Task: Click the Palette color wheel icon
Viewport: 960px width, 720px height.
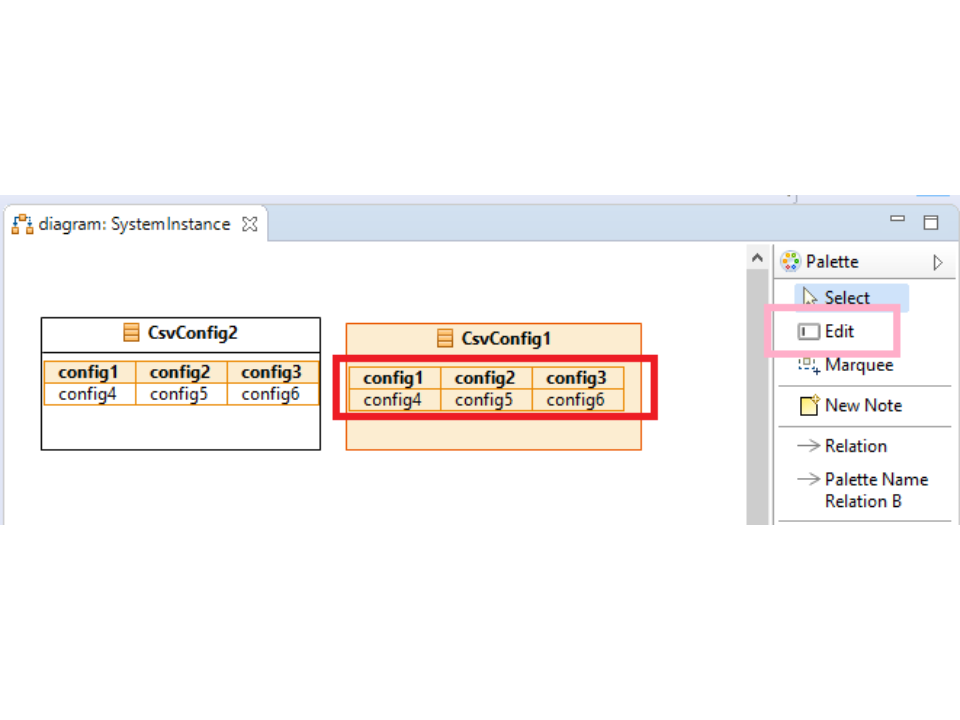Action: 790,261
